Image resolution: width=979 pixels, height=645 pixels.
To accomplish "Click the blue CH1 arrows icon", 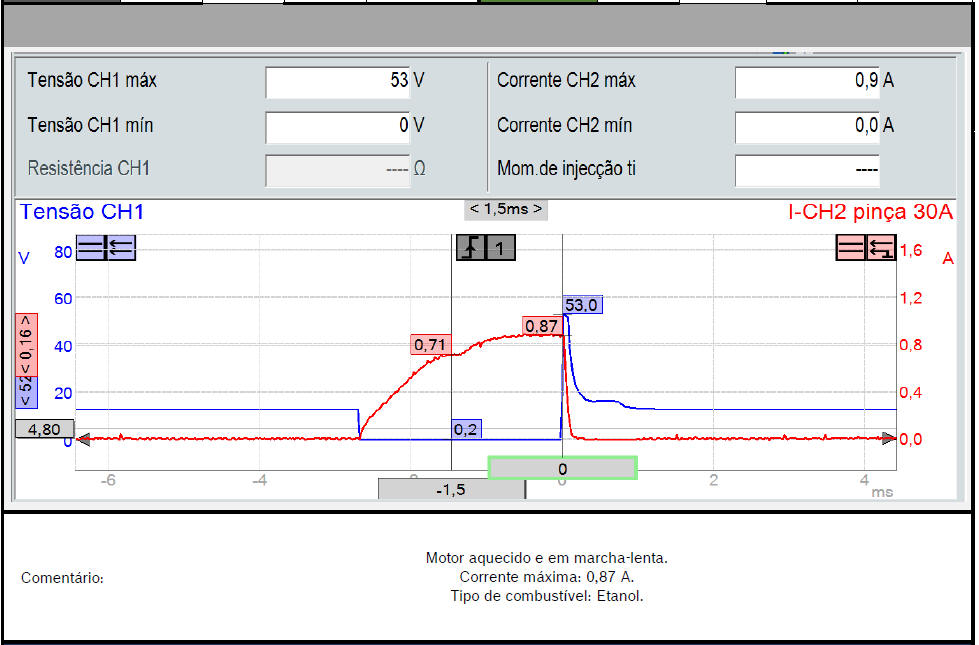I will click(120, 248).
